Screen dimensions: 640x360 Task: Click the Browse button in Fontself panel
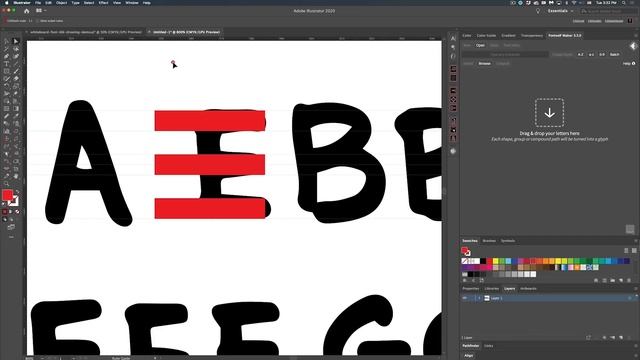tap(484, 64)
